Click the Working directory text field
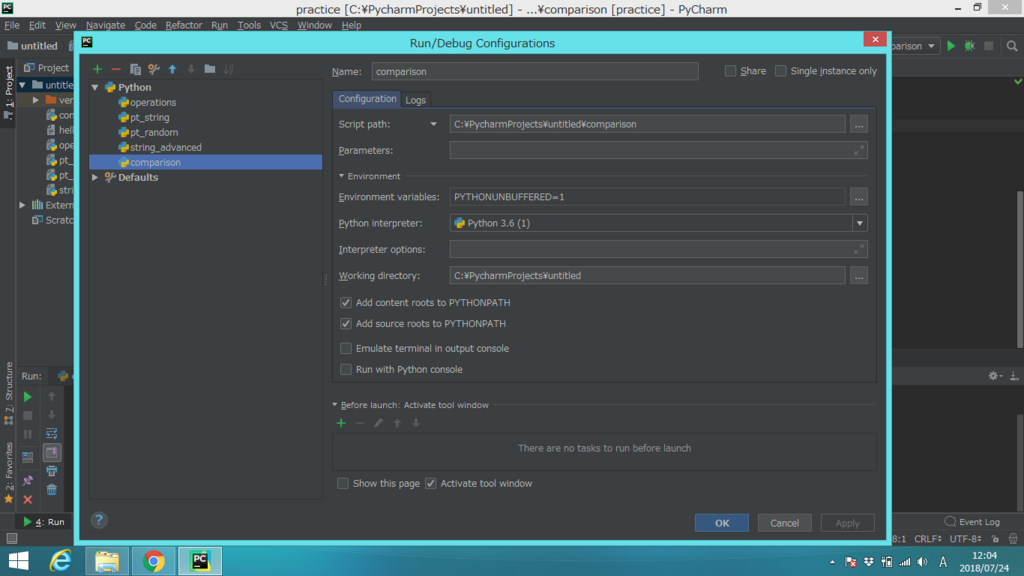 tap(647, 276)
